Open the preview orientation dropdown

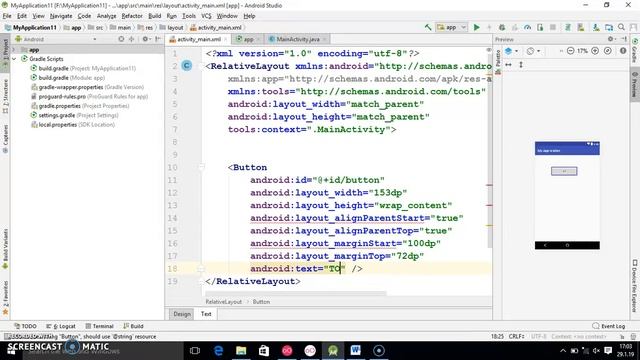click(x=532, y=51)
